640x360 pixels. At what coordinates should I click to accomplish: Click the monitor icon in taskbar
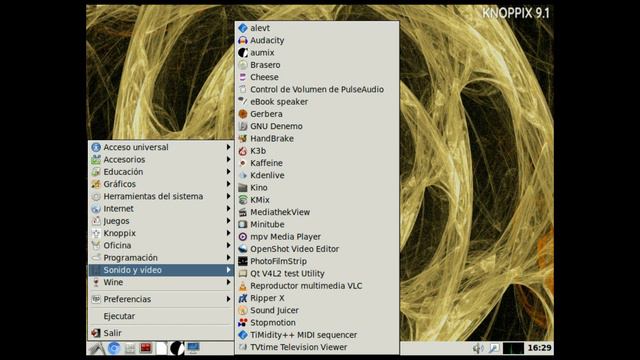[193, 348]
